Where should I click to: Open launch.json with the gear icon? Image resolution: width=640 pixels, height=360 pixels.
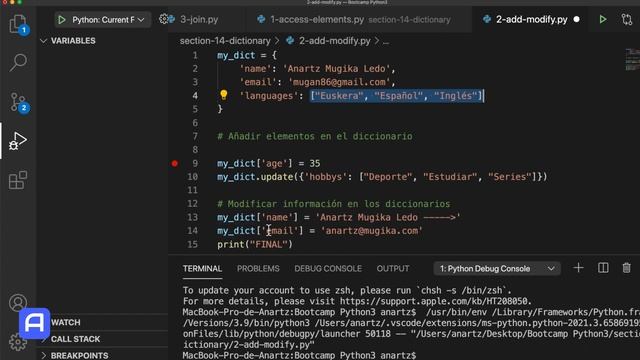click(163, 19)
